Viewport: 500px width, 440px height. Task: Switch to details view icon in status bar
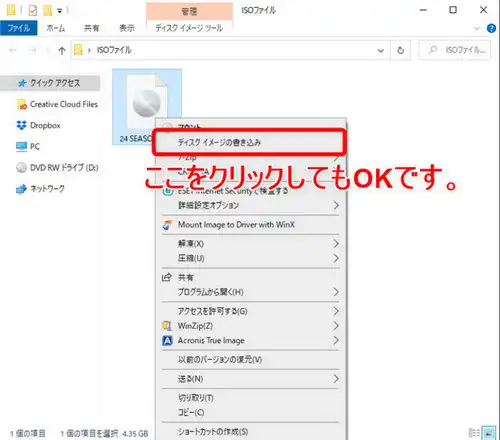pos(474,433)
